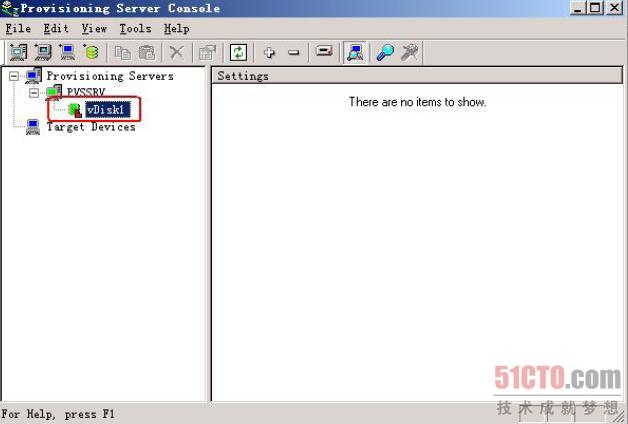Click the new vDisk cylinder icon
Viewport: 628px width, 424px height.
click(x=92, y=52)
